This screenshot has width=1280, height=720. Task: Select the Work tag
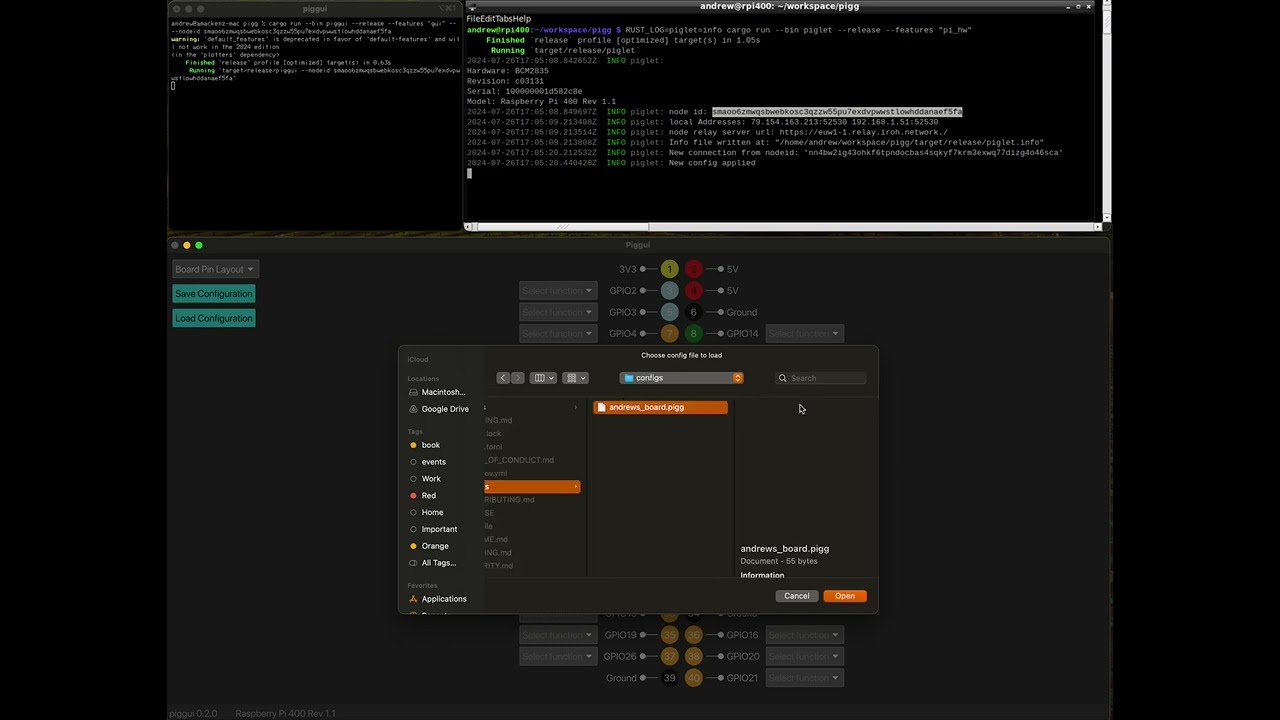[x=426, y=479]
